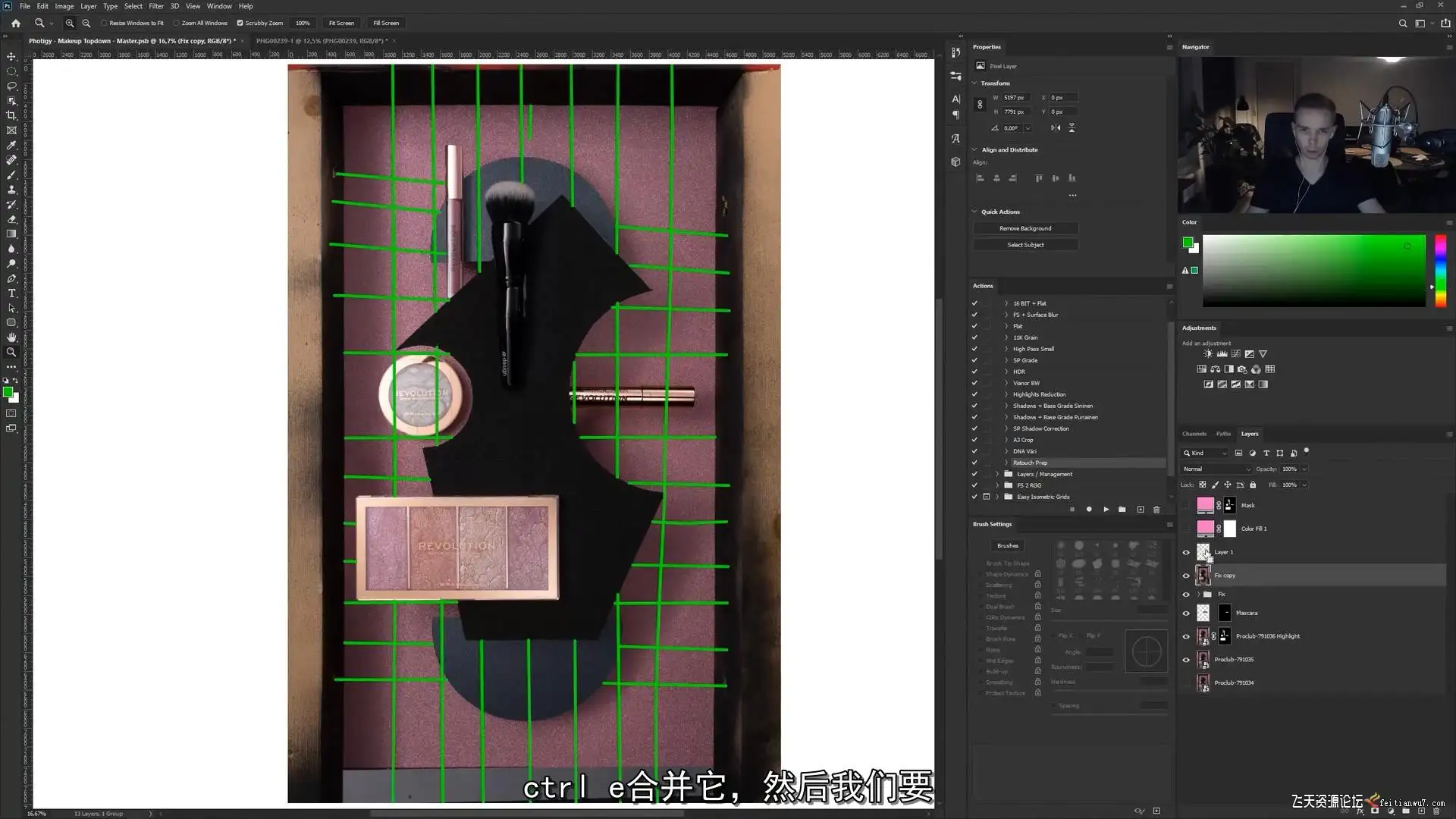Click the Remove Background button
This screenshot has height=819, width=1456.
(1025, 228)
